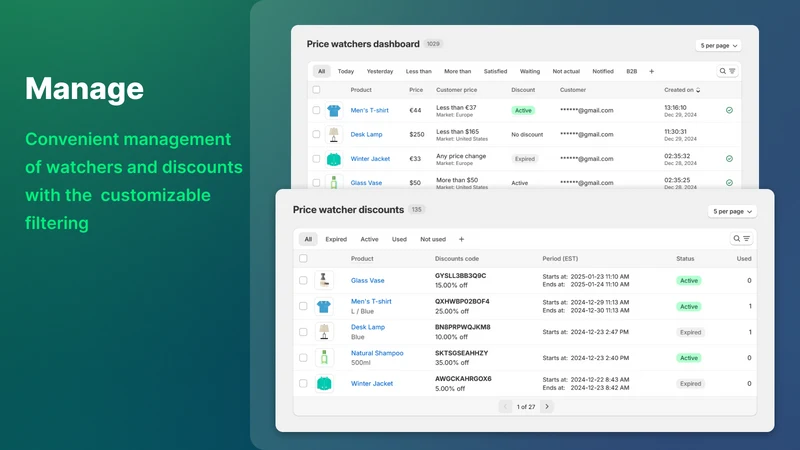Click discount code SKTSGSEAHHZY
This screenshot has height=450, width=800.
(x=461, y=353)
